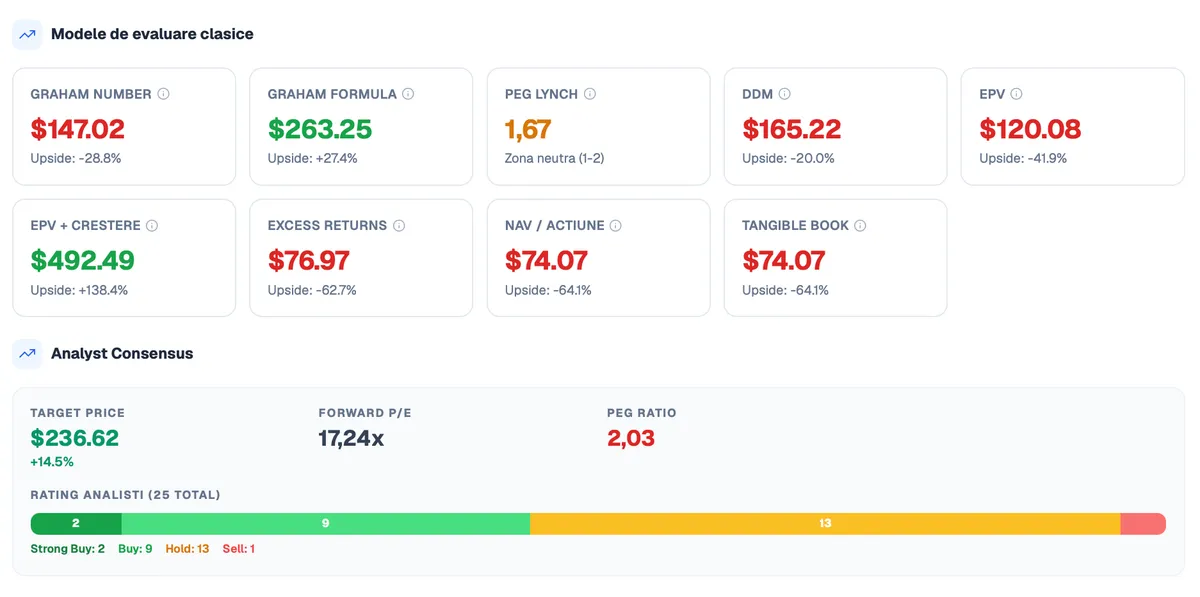Click the yellow Hold segment showing 13
The height and width of the screenshot is (597, 1200).
click(x=825, y=523)
